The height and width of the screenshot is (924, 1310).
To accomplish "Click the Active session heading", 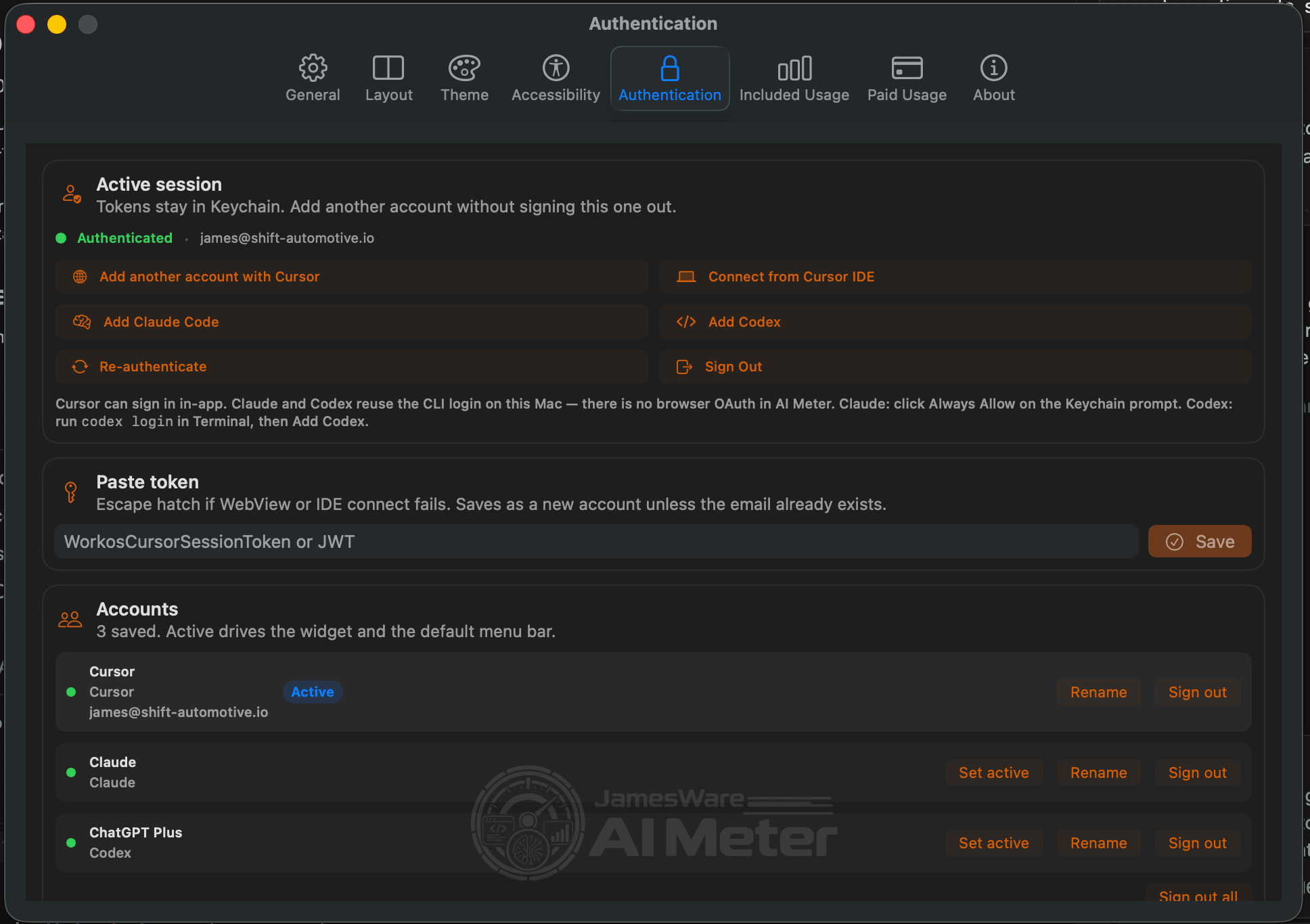I will point(159,184).
